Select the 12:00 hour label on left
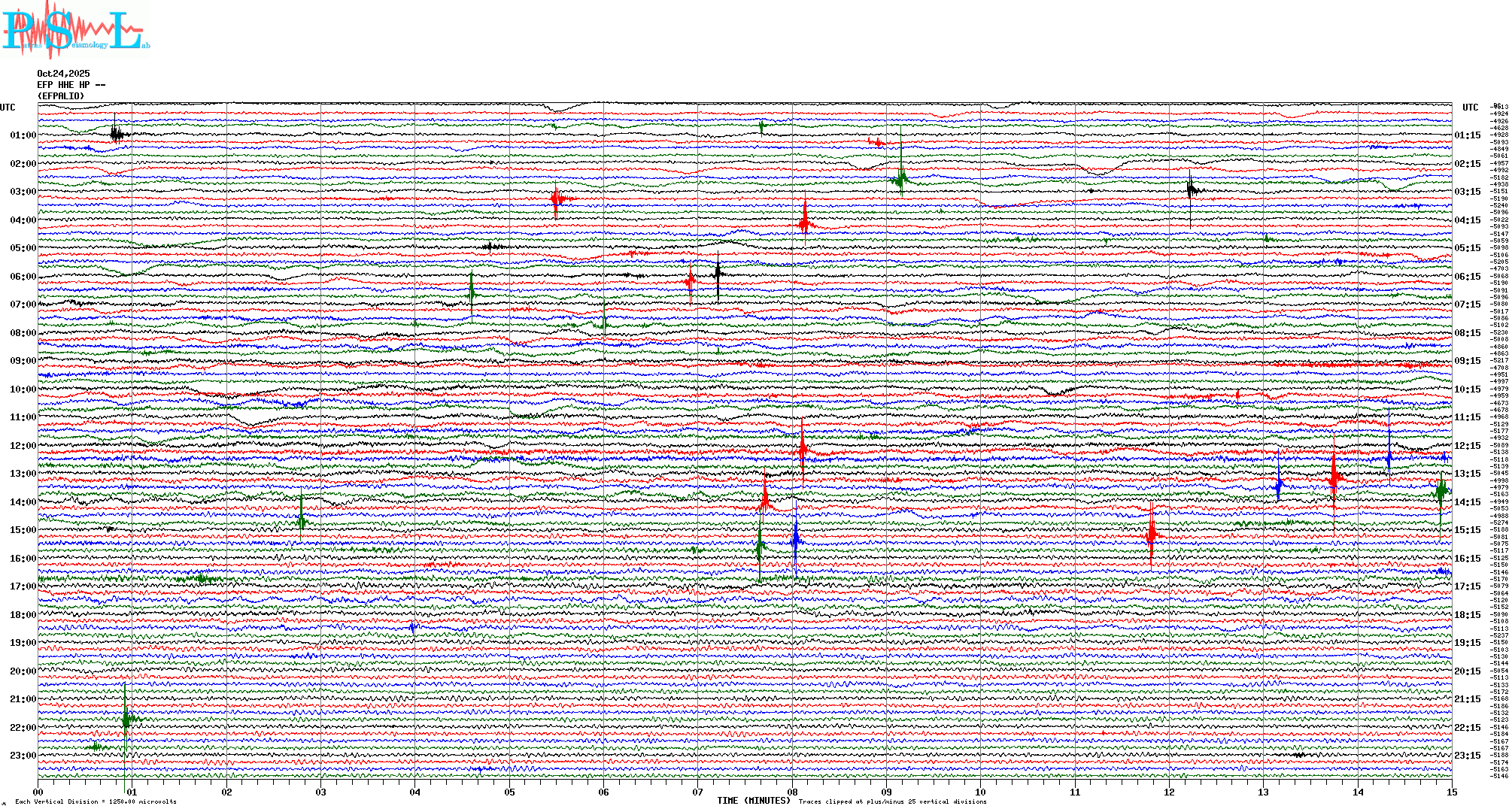 23,446
